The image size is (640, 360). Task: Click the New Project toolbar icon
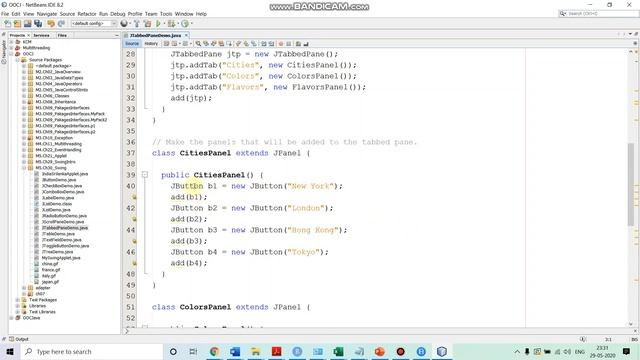(x=18, y=24)
